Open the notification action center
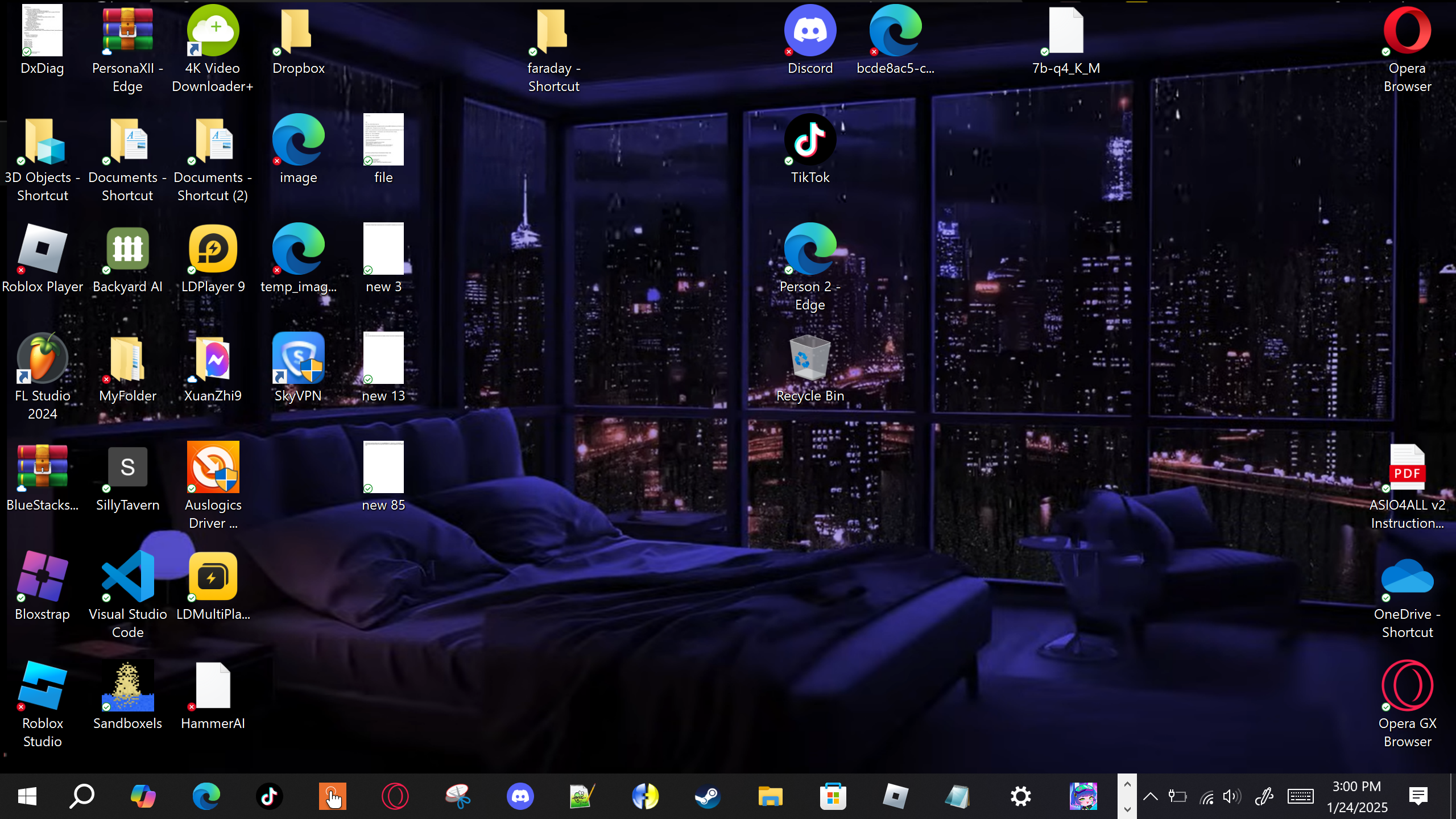The height and width of the screenshot is (819, 1456). [1418, 796]
